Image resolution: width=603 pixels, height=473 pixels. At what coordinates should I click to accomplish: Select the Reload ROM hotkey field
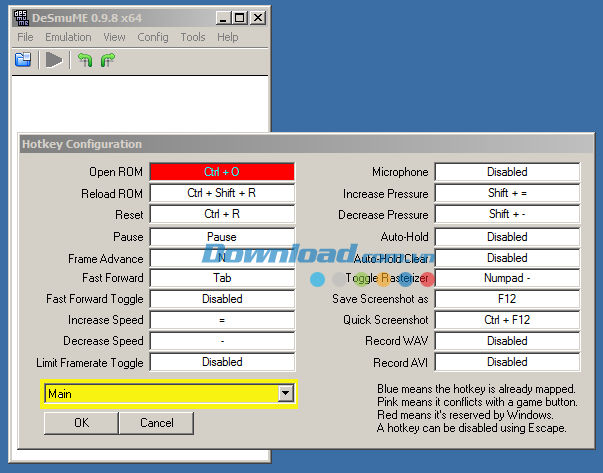(x=222, y=193)
